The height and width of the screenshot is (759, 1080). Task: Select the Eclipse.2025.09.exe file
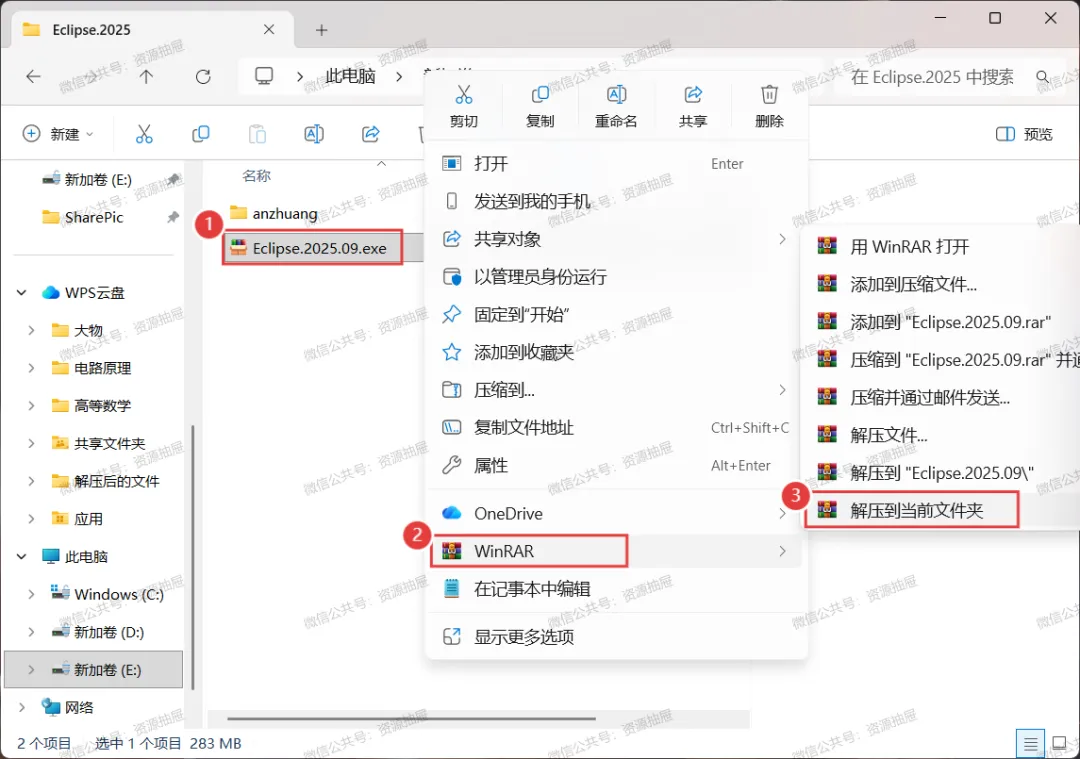[x=313, y=248]
